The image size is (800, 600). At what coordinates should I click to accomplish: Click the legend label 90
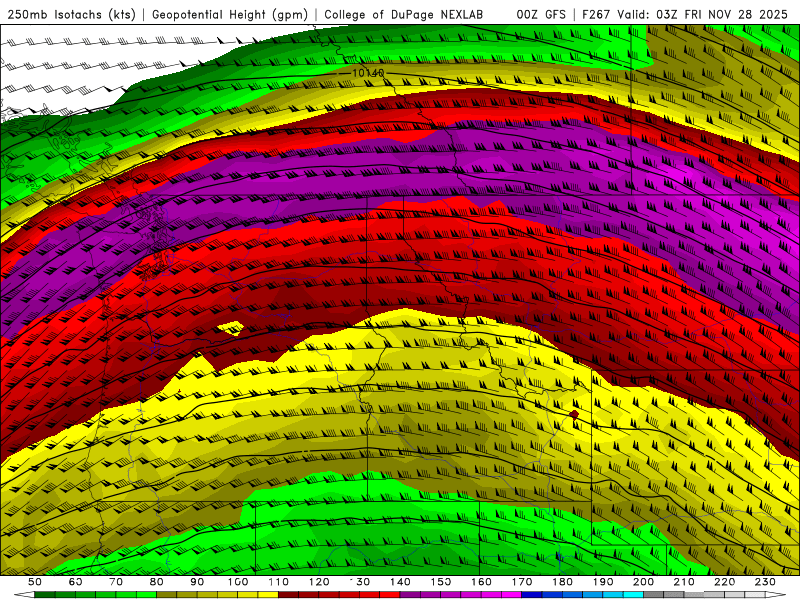(x=197, y=582)
